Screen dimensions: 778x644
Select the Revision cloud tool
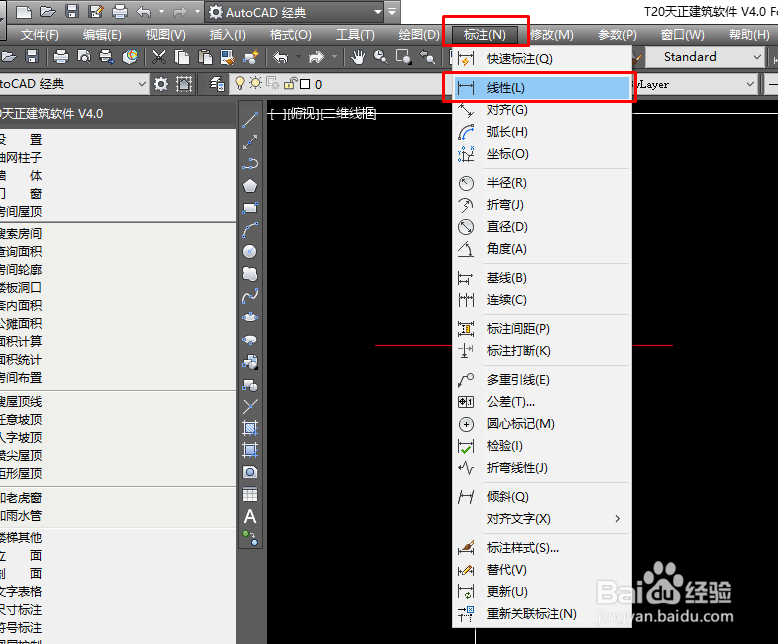pos(250,273)
